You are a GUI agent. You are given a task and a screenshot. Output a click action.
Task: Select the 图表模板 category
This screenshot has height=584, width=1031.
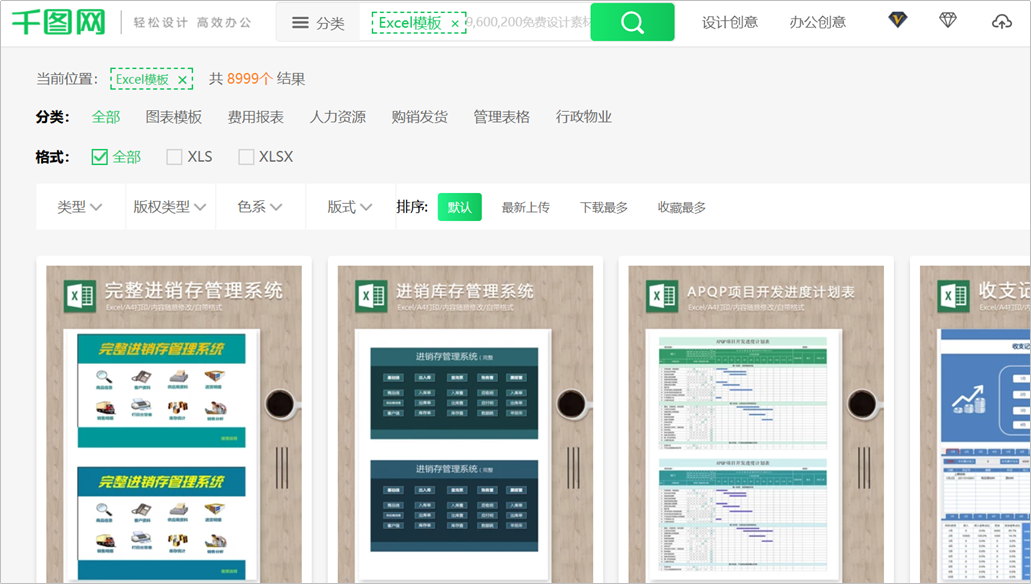(174, 117)
